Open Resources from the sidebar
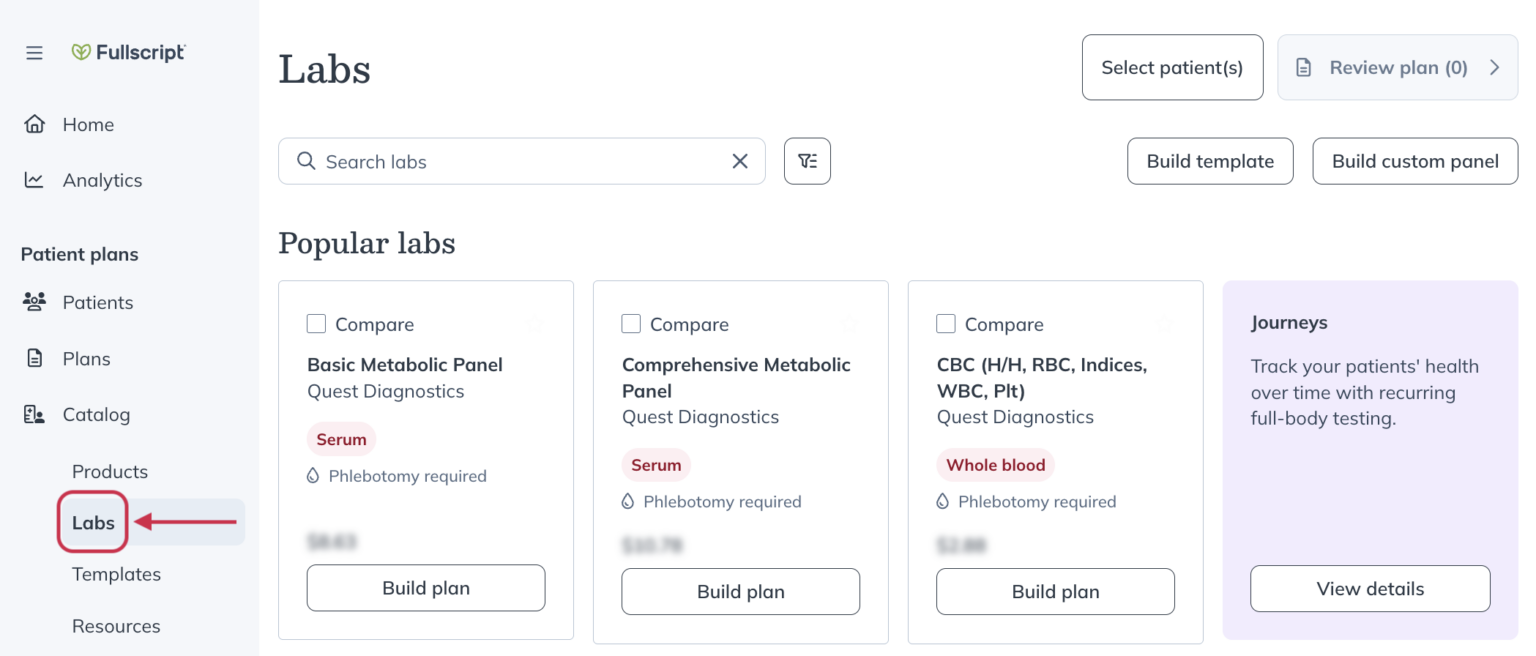The image size is (1536, 656). coord(116,626)
